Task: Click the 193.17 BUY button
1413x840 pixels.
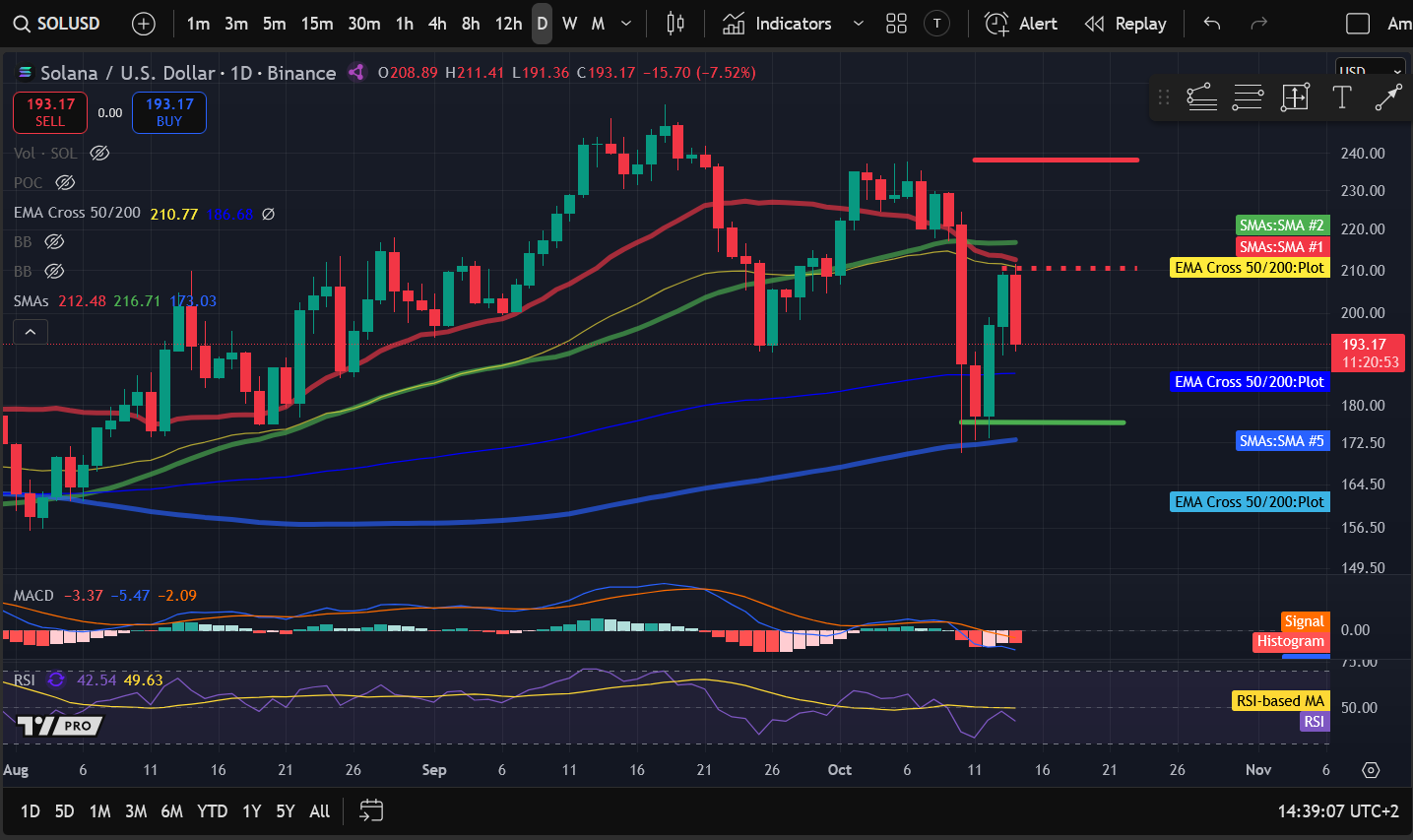Action: [x=169, y=112]
